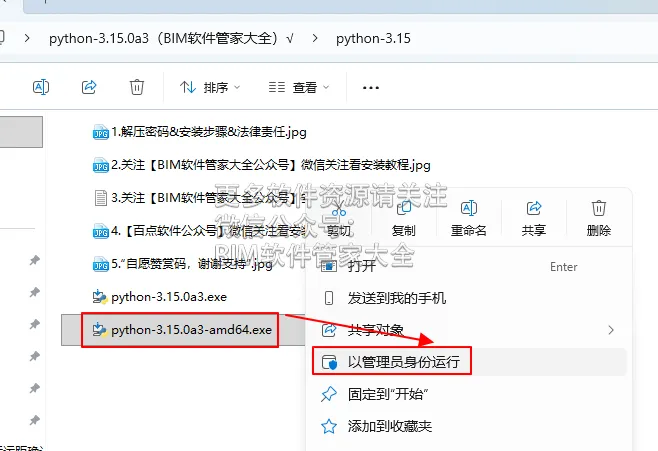The image size is (658, 451).
Task: Click 复制 copy icon in context menu
Action: [404, 219]
